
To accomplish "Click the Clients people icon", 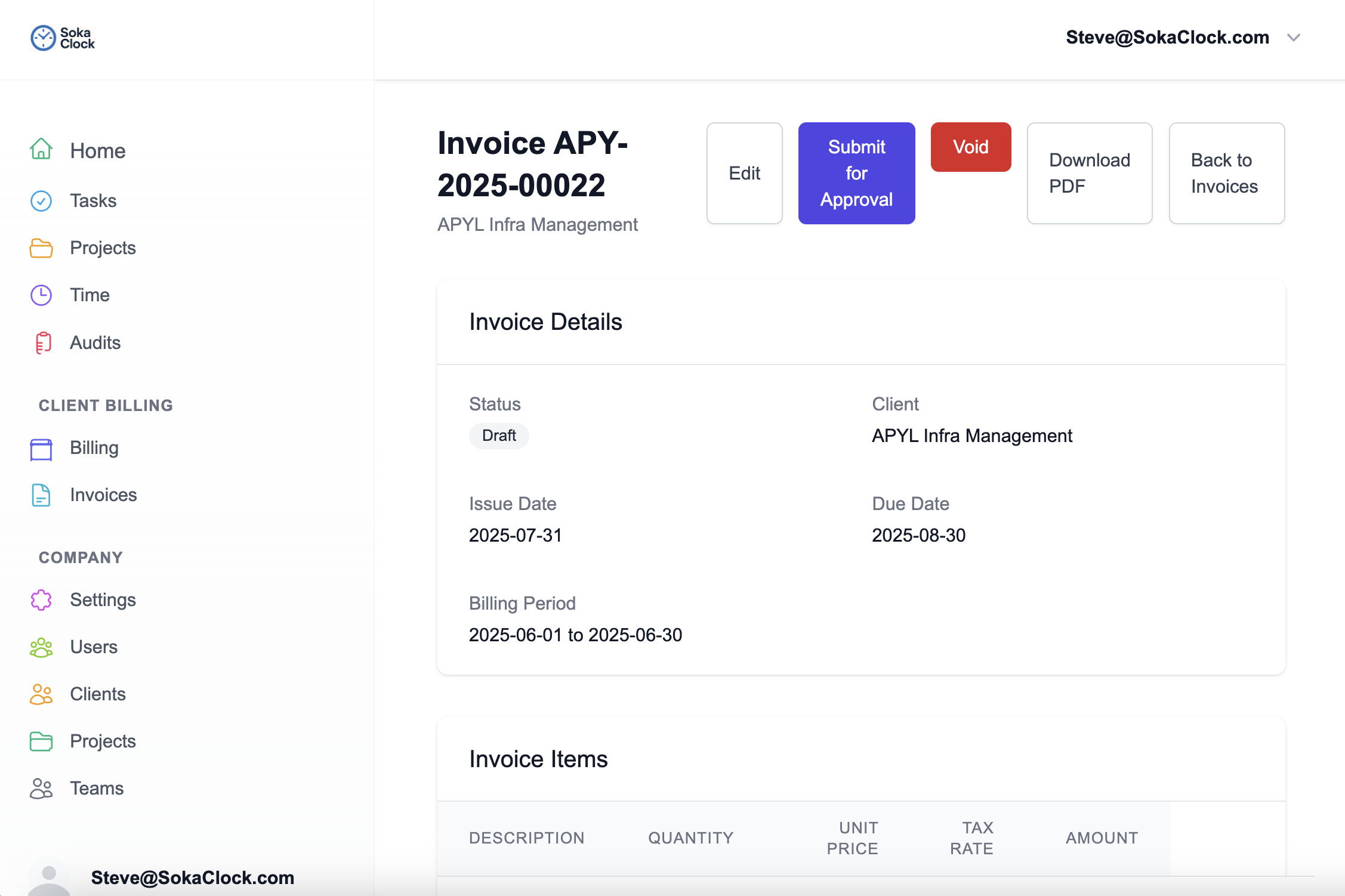I will [x=41, y=694].
